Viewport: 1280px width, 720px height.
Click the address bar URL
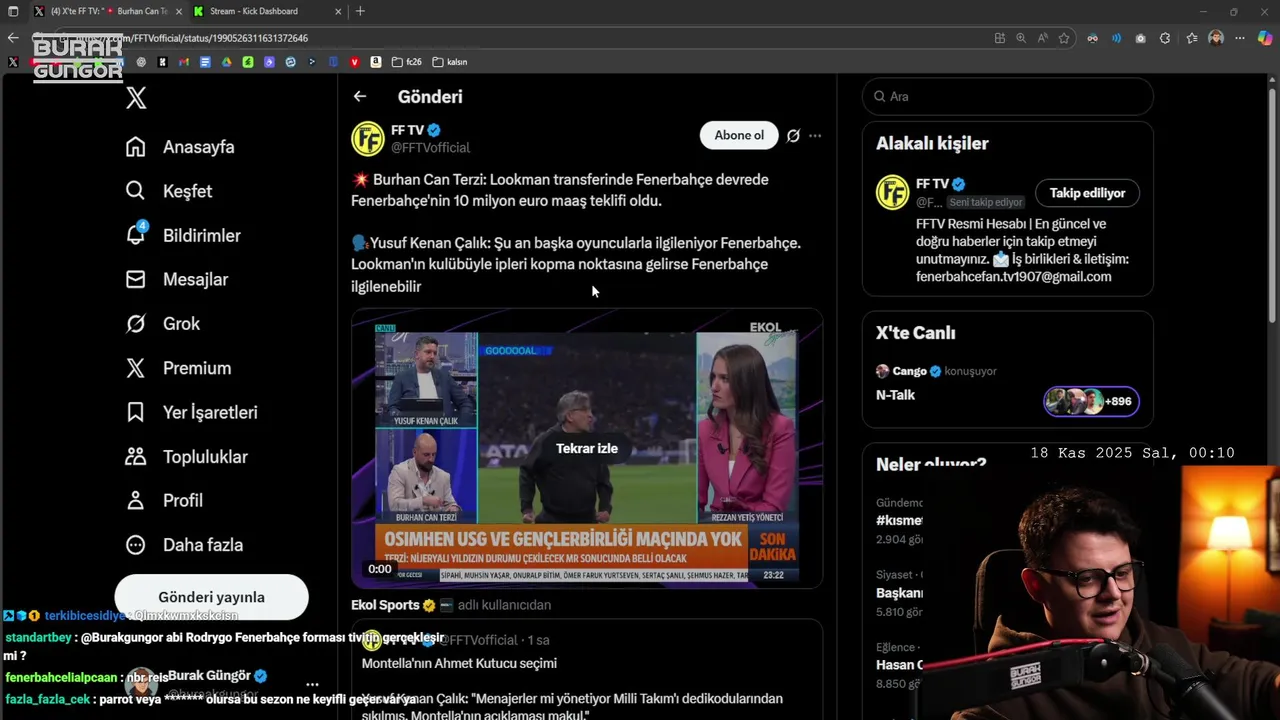[190, 38]
